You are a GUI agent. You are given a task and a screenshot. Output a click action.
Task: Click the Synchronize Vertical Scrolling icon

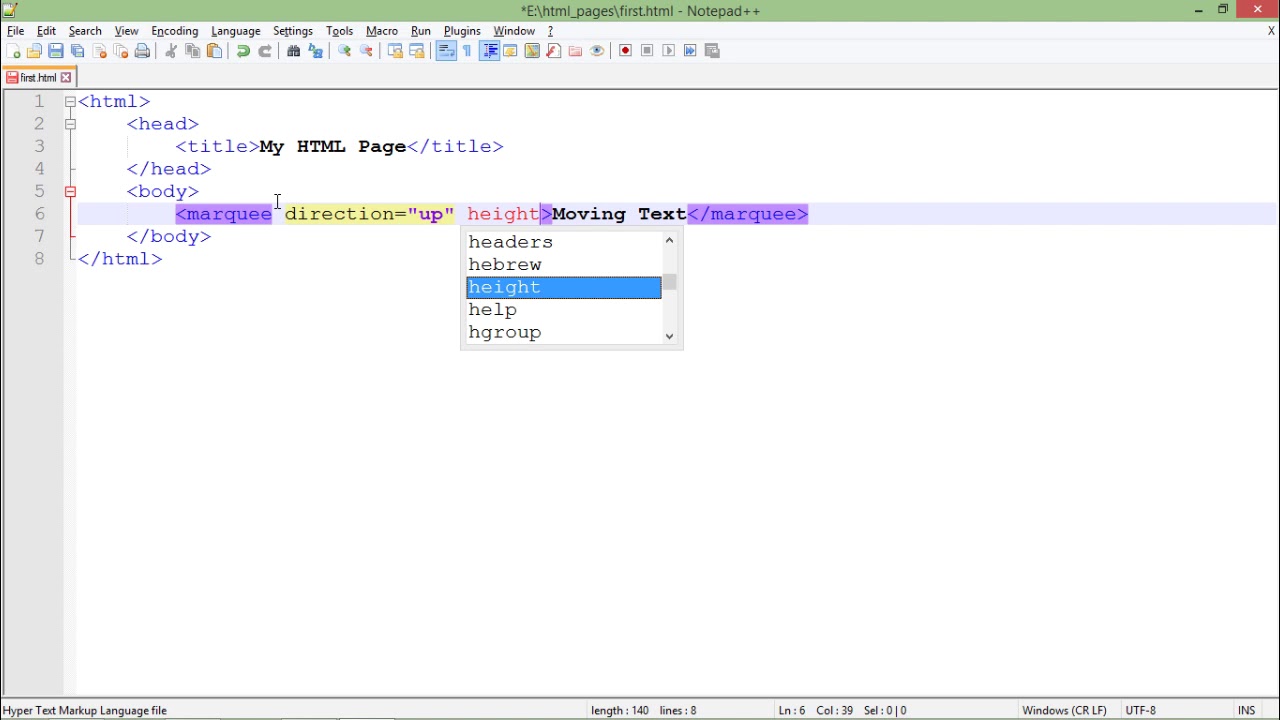pos(395,51)
